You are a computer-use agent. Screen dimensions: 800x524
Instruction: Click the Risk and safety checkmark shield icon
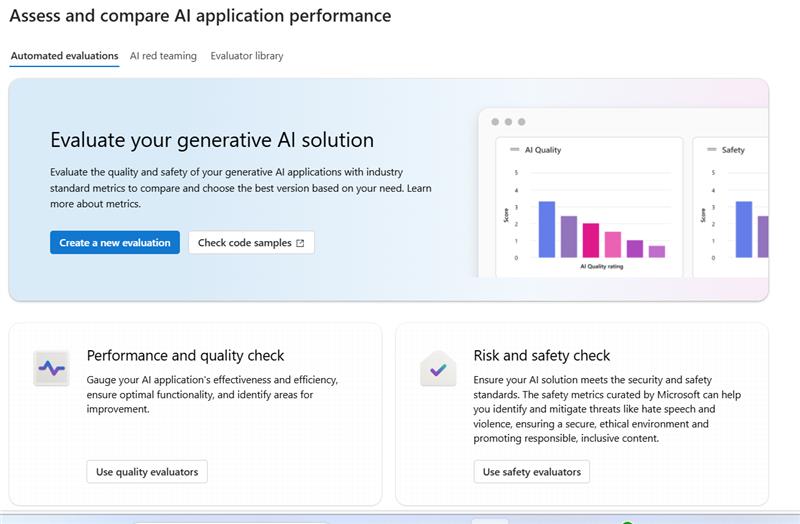pos(438,369)
